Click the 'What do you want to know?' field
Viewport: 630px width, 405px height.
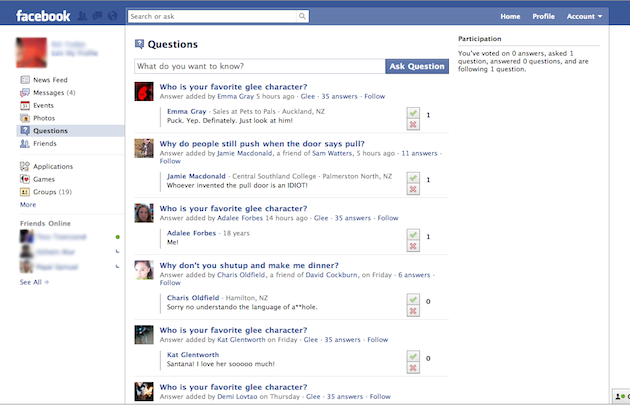click(260, 66)
